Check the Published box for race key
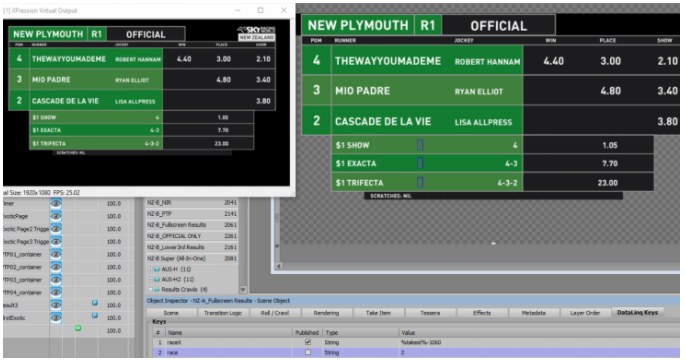The image size is (686, 361). click(308, 352)
